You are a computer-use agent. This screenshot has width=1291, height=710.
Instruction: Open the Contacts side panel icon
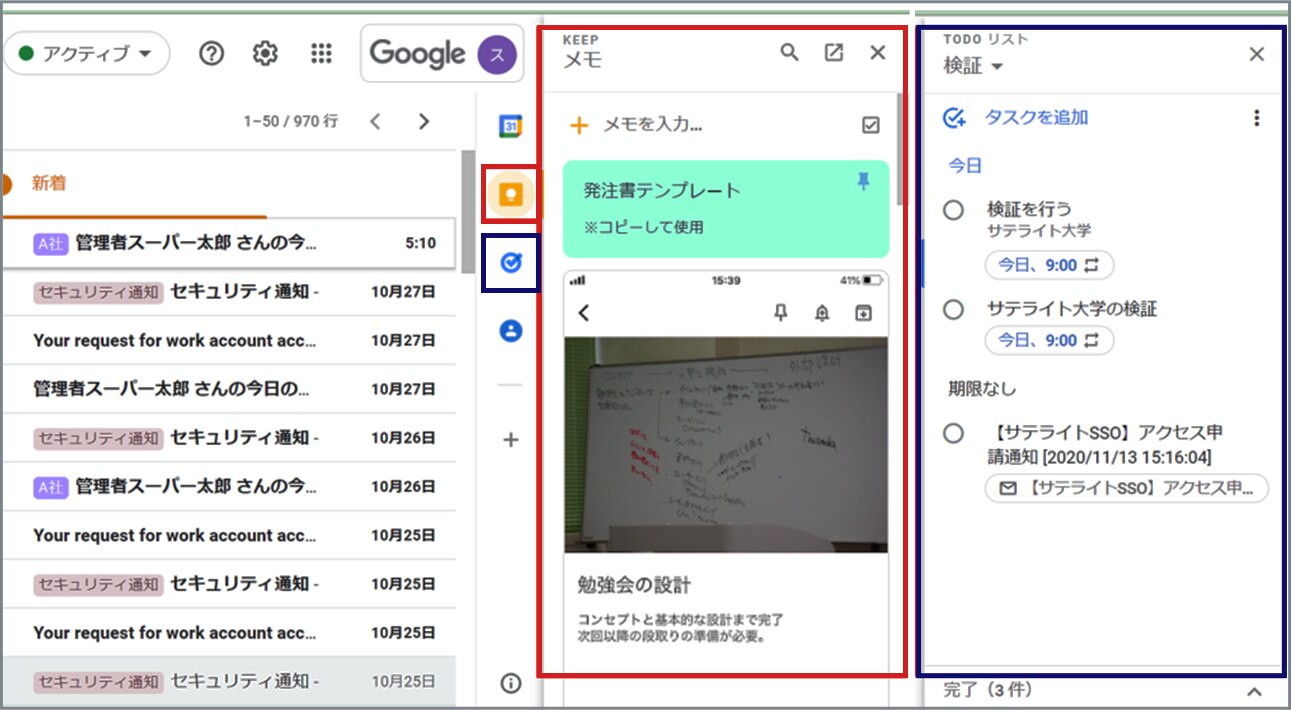point(511,332)
